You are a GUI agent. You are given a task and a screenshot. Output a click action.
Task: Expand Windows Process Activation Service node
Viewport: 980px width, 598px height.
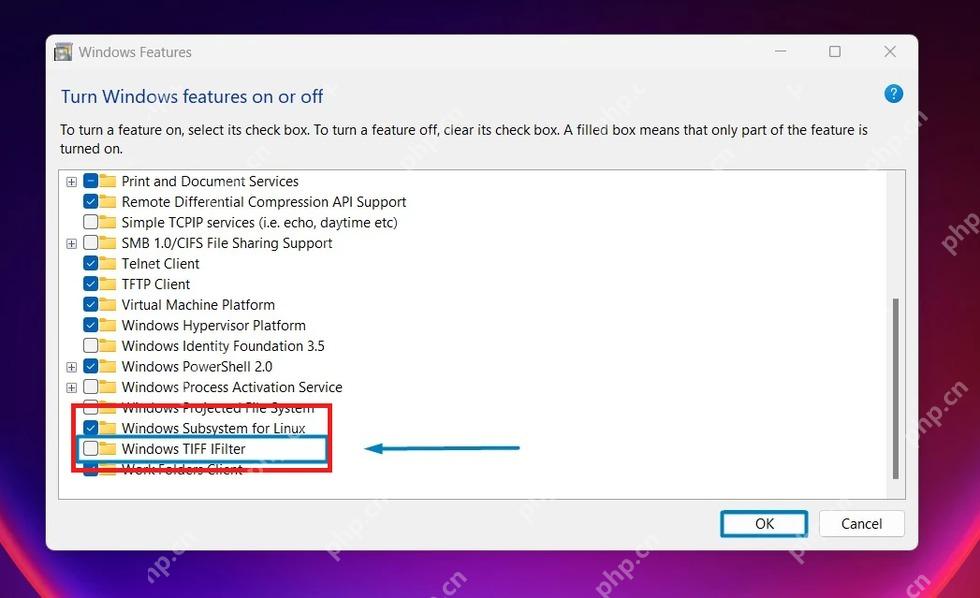(71, 388)
